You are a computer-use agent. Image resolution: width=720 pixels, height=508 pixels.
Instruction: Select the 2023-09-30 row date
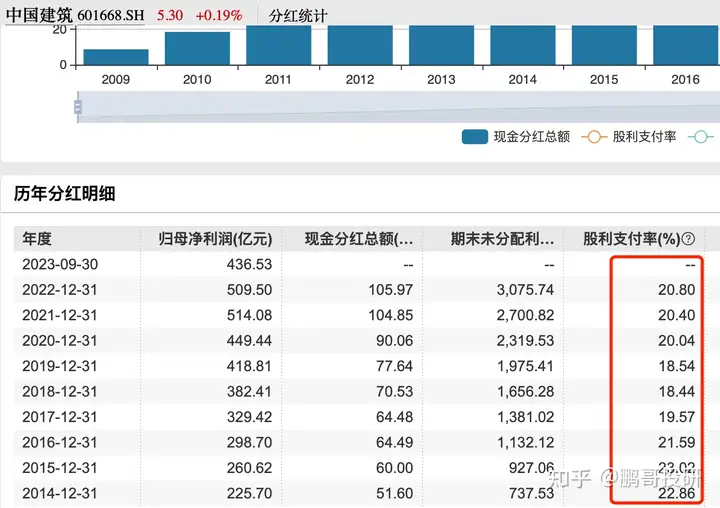60,265
